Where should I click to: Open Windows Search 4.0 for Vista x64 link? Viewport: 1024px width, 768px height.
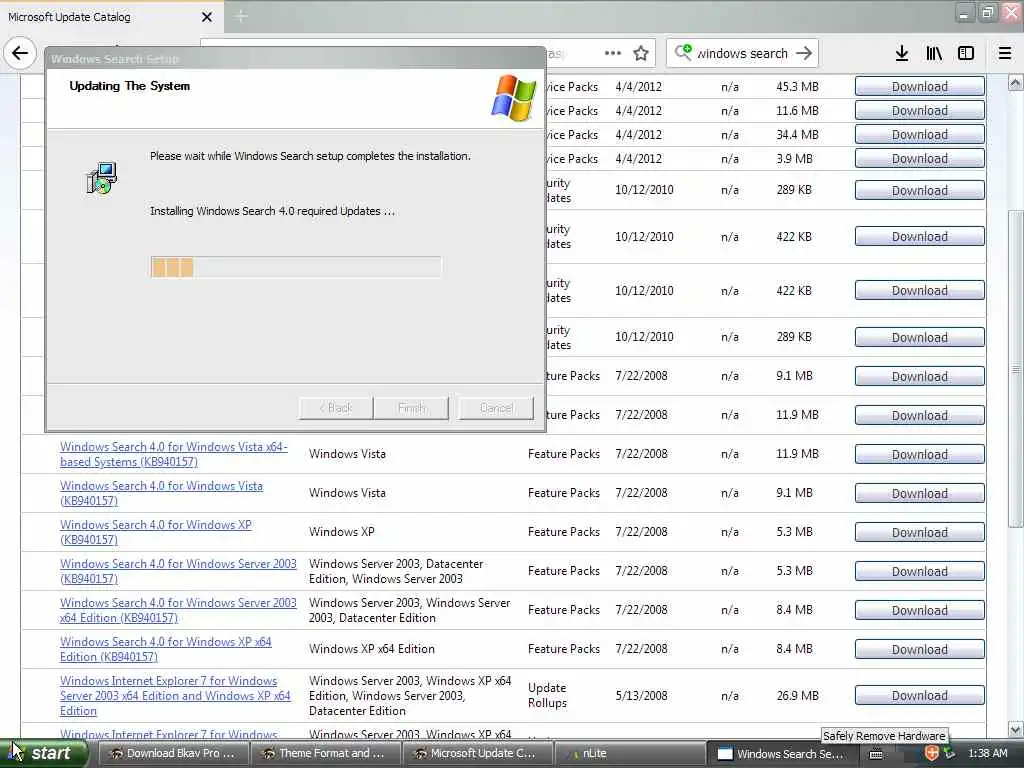[174, 454]
